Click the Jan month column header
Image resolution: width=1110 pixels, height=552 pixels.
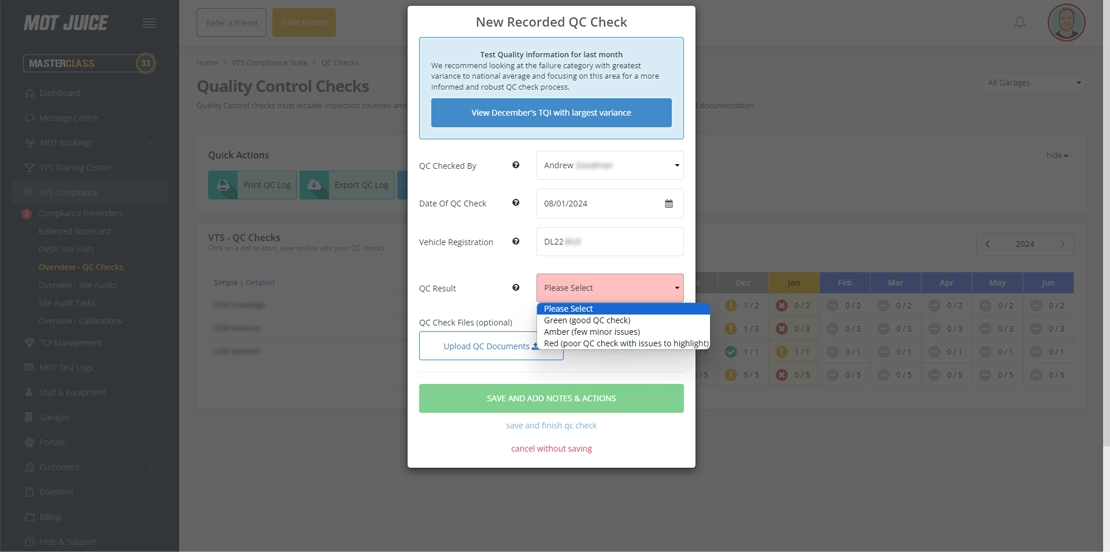pyautogui.click(x=794, y=282)
